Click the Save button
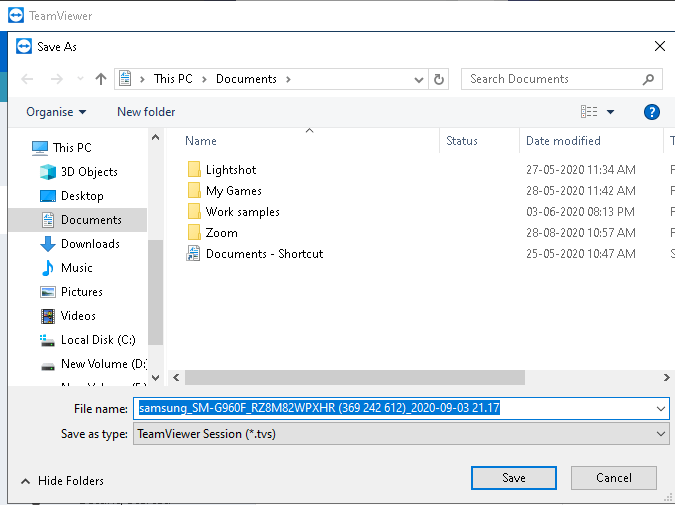Screen dimensions: 675x505 click(x=514, y=478)
